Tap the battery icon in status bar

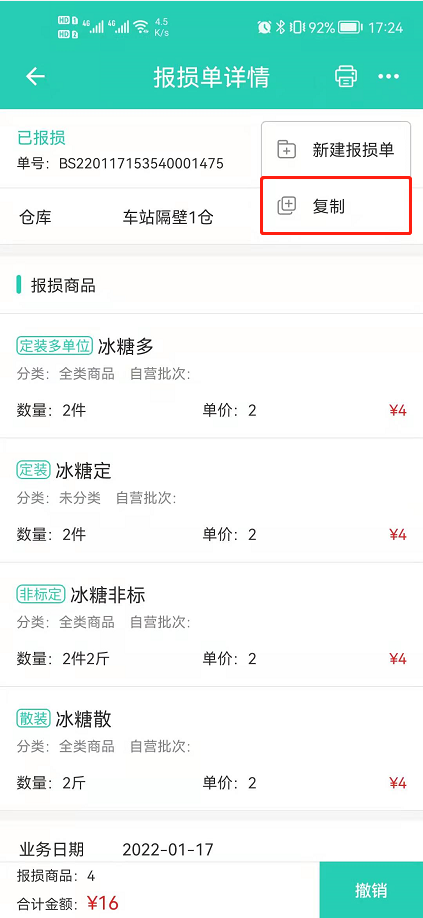pos(351,27)
